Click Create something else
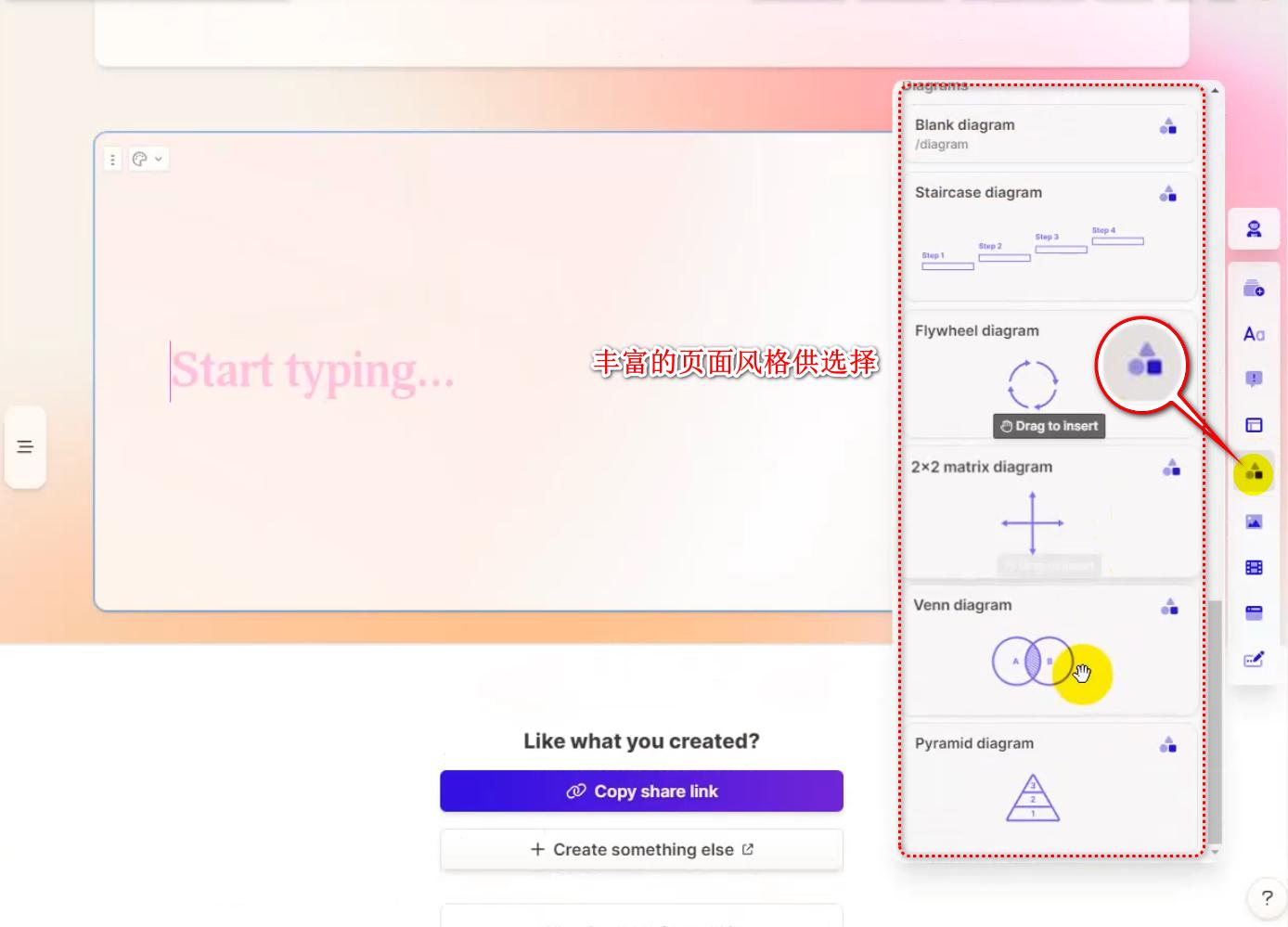Image resolution: width=1288 pixels, height=927 pixels. [641, 849]
